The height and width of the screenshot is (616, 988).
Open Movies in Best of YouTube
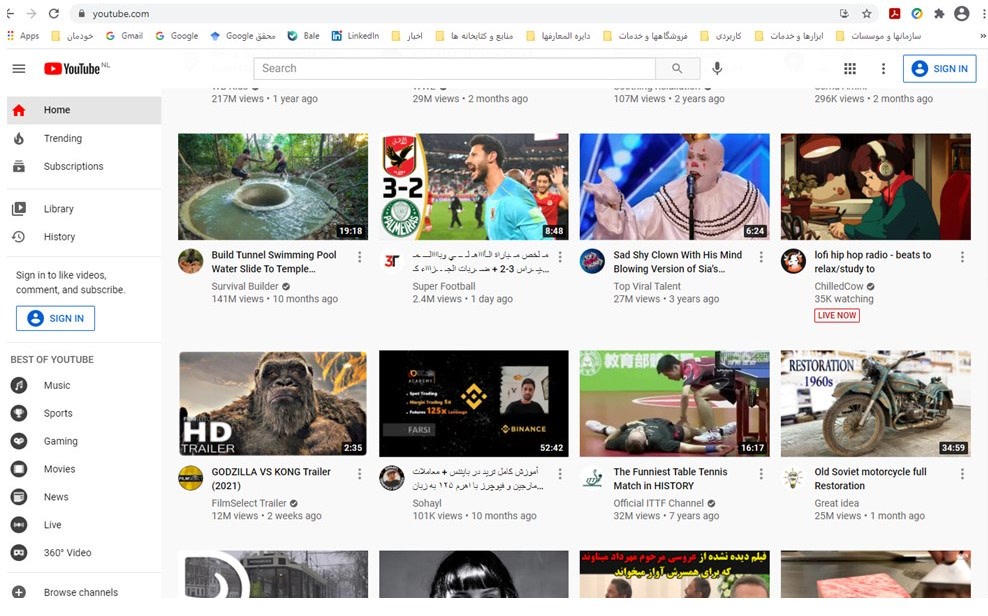click(x=84, y=469)
